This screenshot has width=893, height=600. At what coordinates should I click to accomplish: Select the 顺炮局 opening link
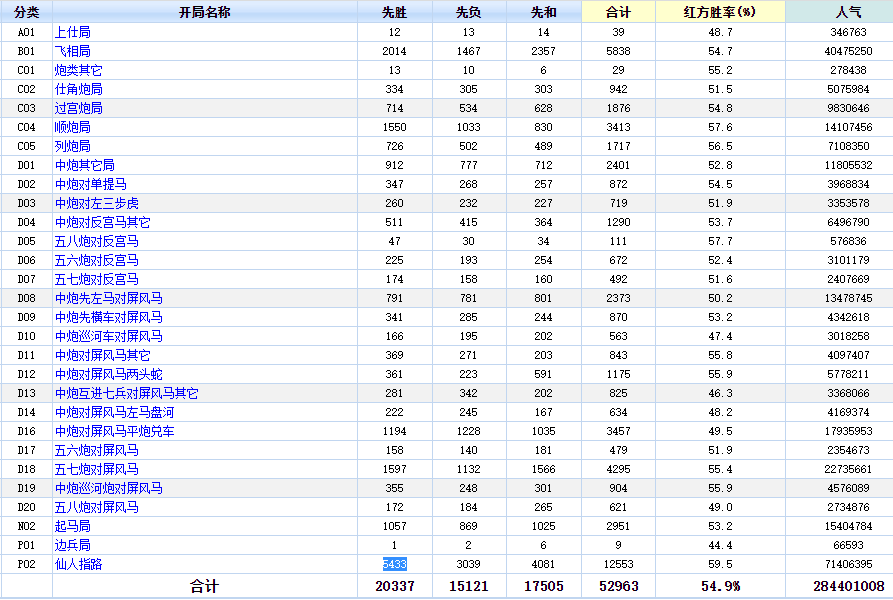(72, 127)
